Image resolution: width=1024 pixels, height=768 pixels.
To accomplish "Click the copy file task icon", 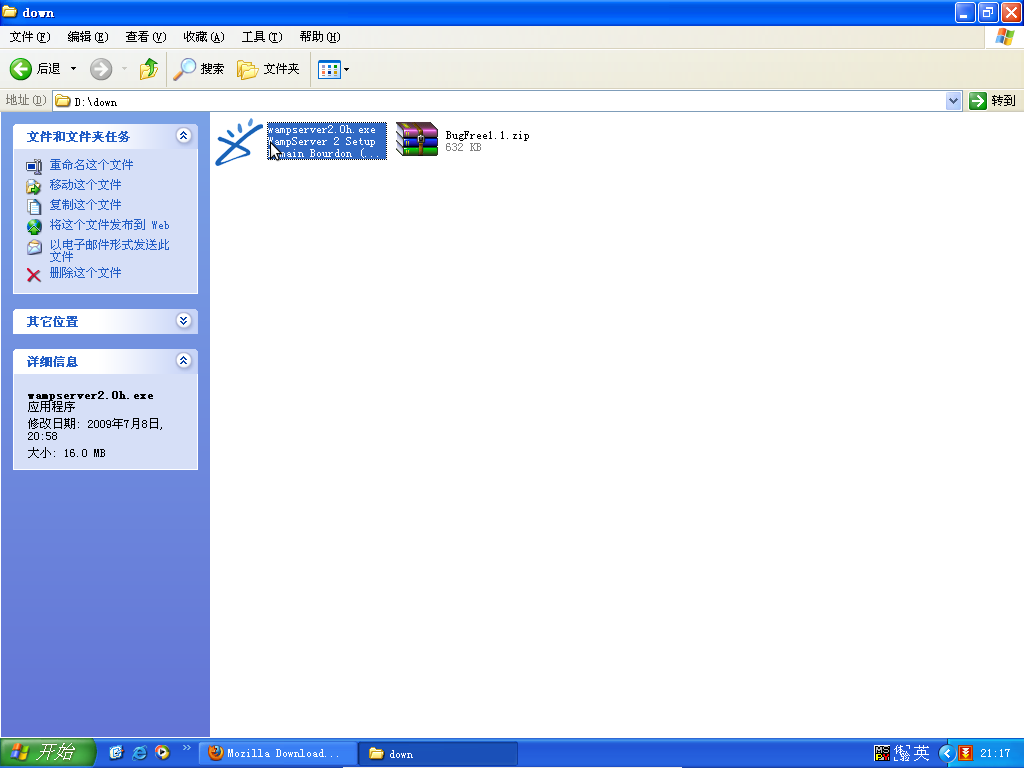I will click(x=34, y=207).
